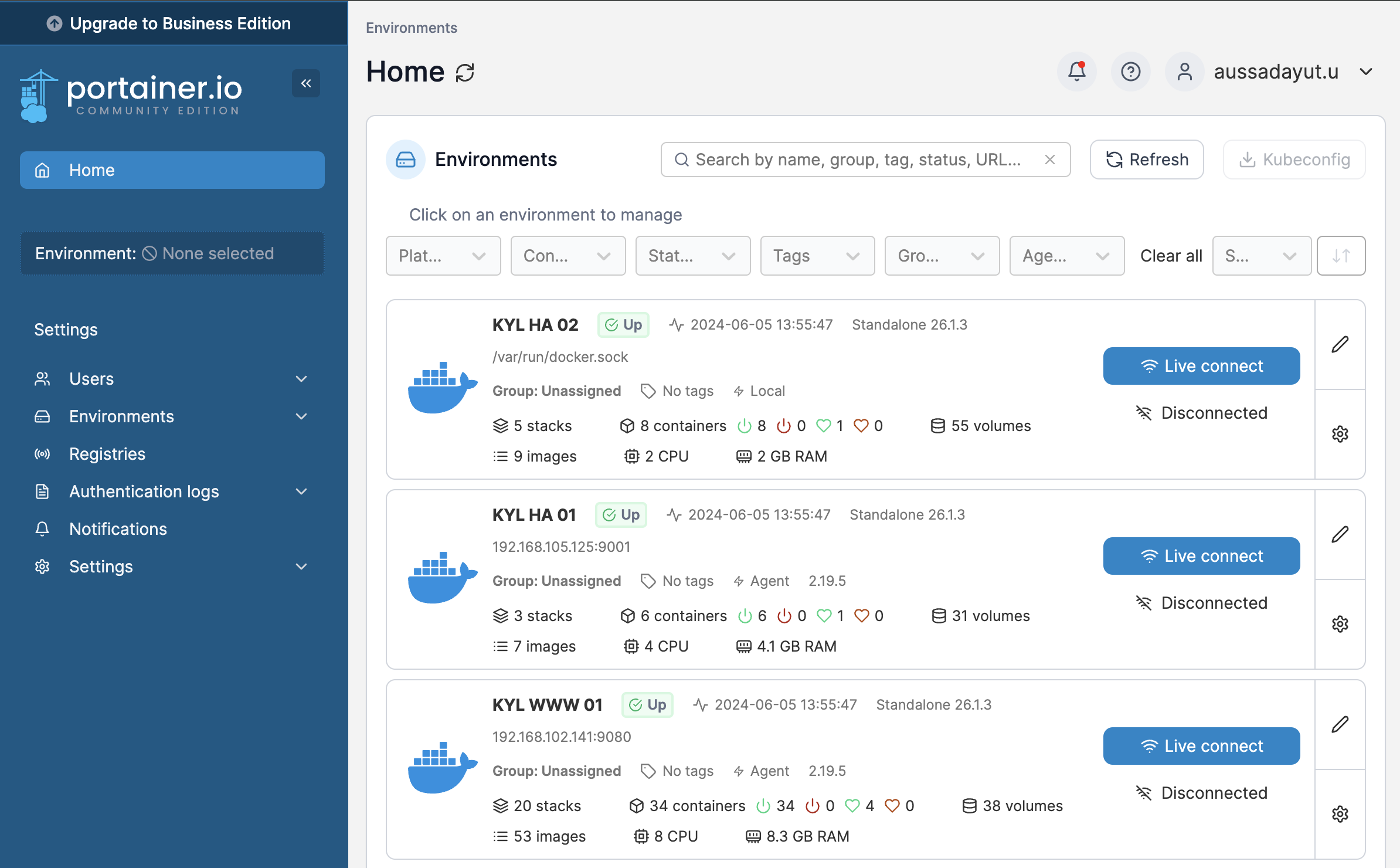Open the Status filter dropdown

tap(692, 256)
